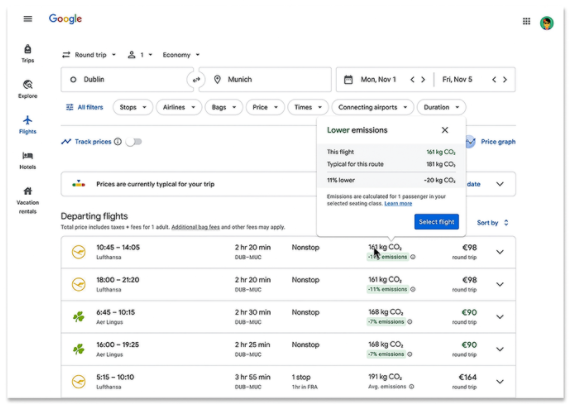The image size is (569, 404).
Task: Click the Select flight button
Action: pyautogui.click(x=437, y=222)
